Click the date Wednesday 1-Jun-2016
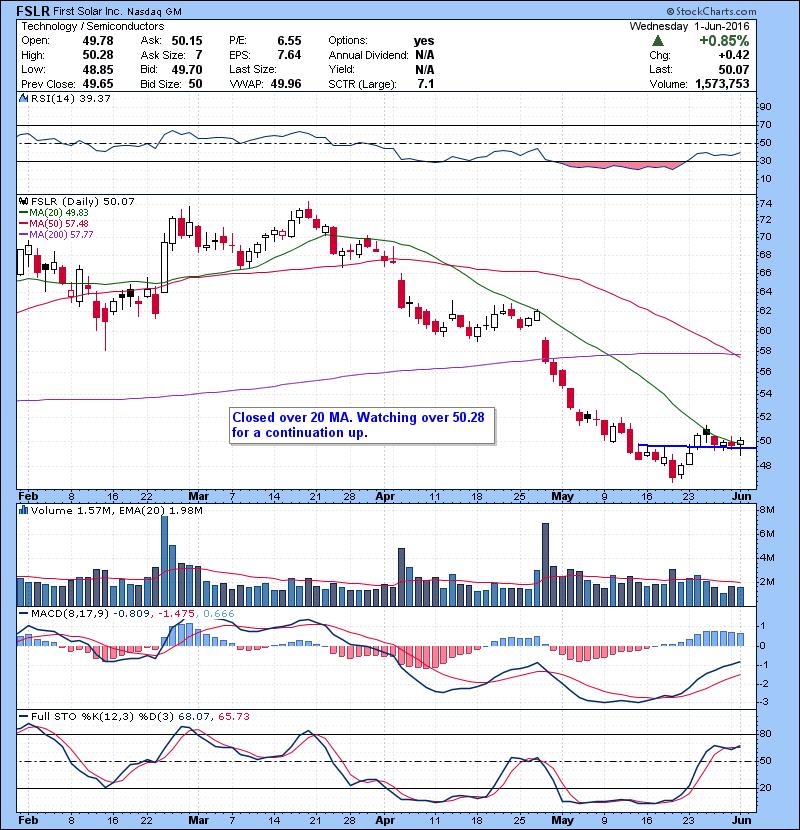 tap(689, 26)
